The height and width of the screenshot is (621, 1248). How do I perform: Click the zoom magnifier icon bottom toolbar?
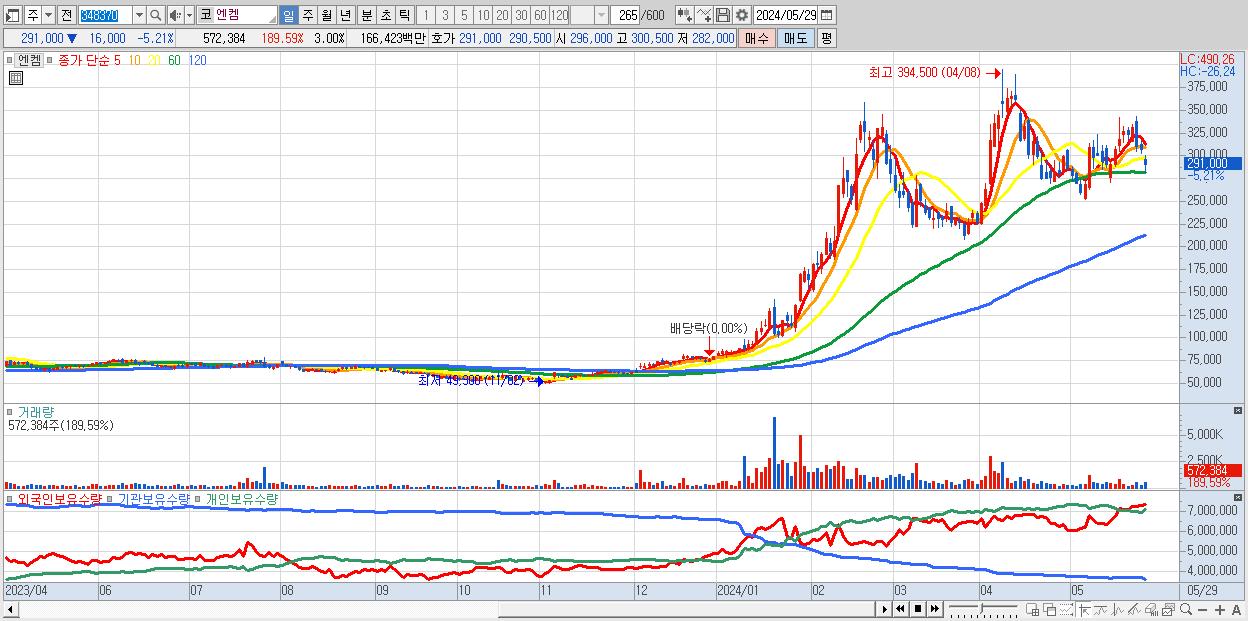(x=1186, y=609)
